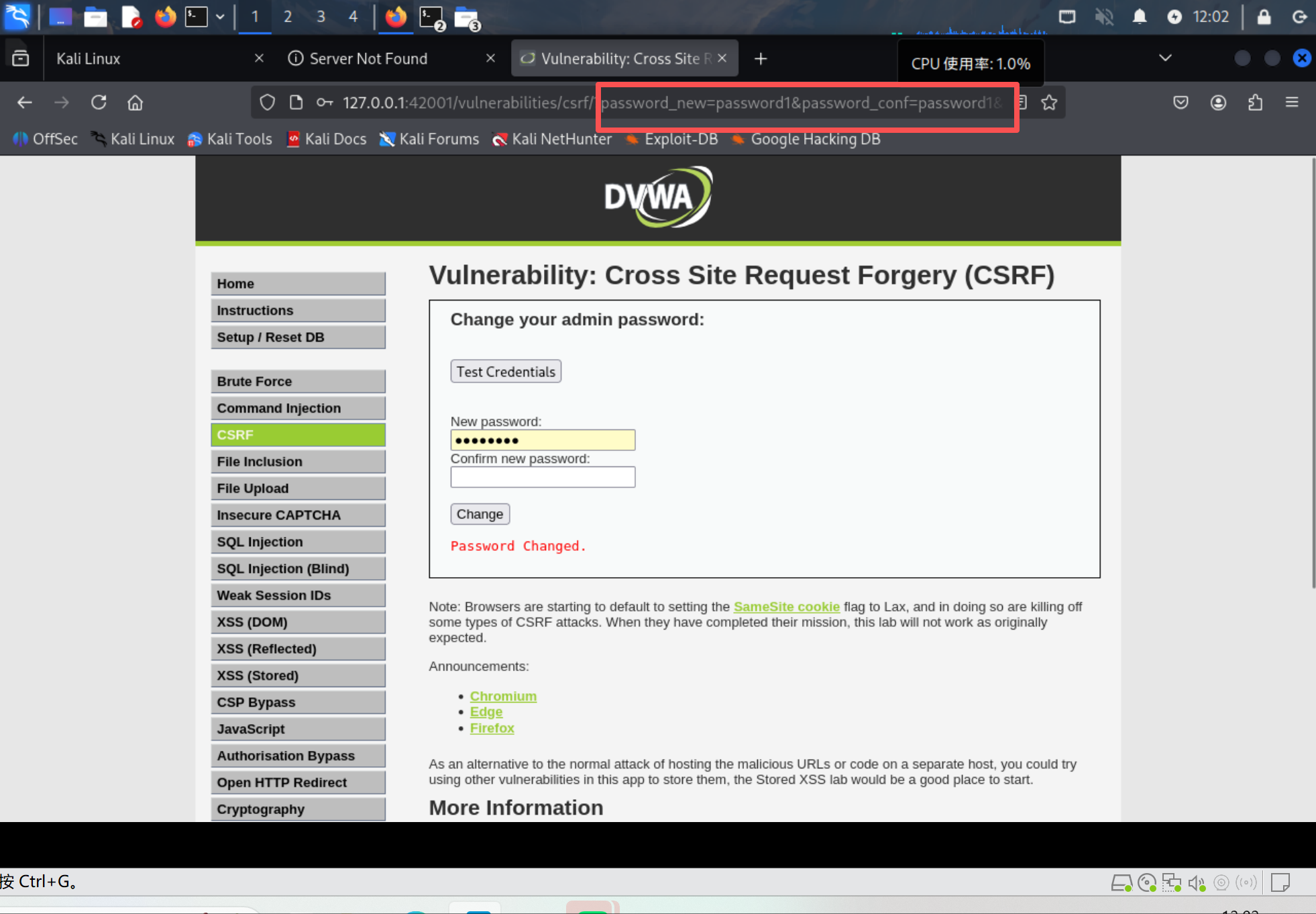Open the Firefox account profile icon
The image size is (1316, 914).
tap(1218, 103)
